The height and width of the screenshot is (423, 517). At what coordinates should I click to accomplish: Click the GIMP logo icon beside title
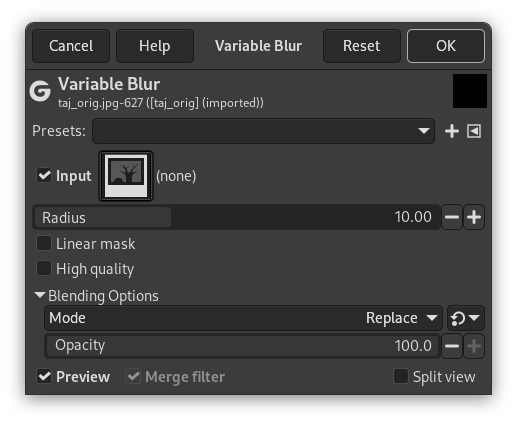40,91
